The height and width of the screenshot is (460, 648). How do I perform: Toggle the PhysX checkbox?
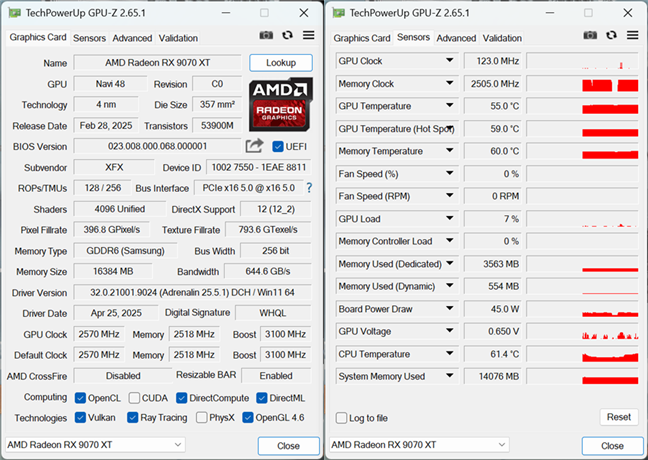tap(202, 417)
